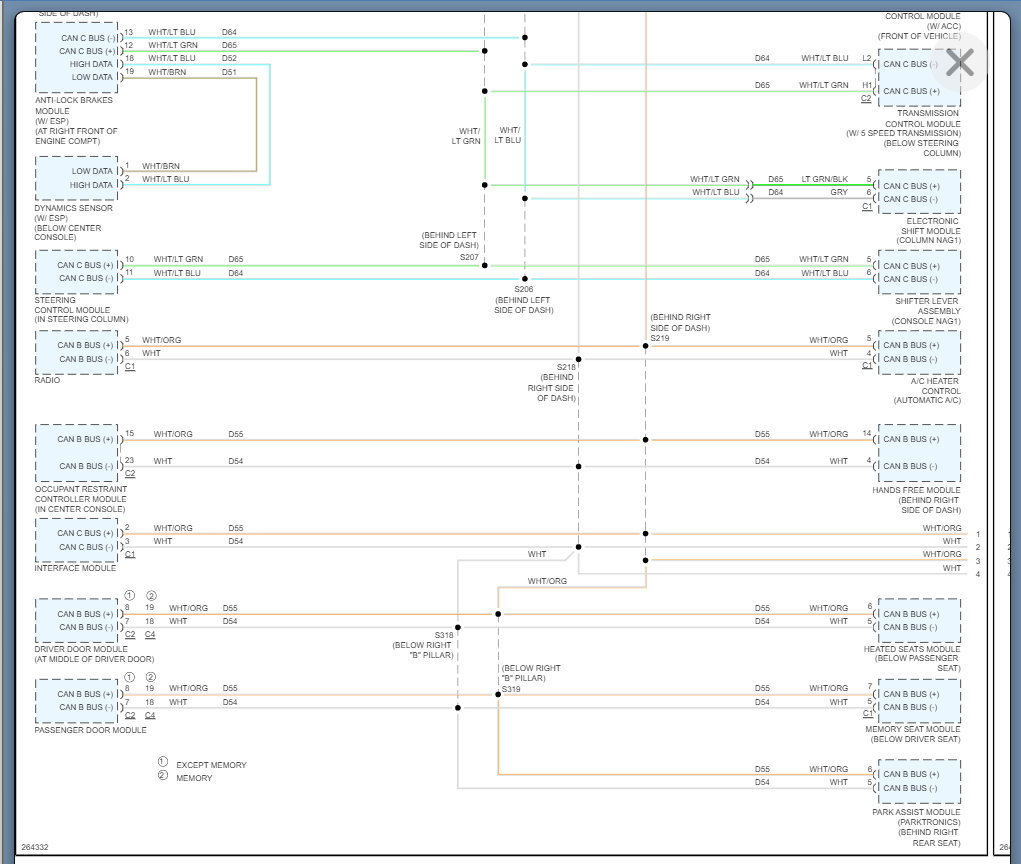Click the C1 connector link at Memory Seat Module
Viewport: 1021px width, 864px height.
click(867, 714)
